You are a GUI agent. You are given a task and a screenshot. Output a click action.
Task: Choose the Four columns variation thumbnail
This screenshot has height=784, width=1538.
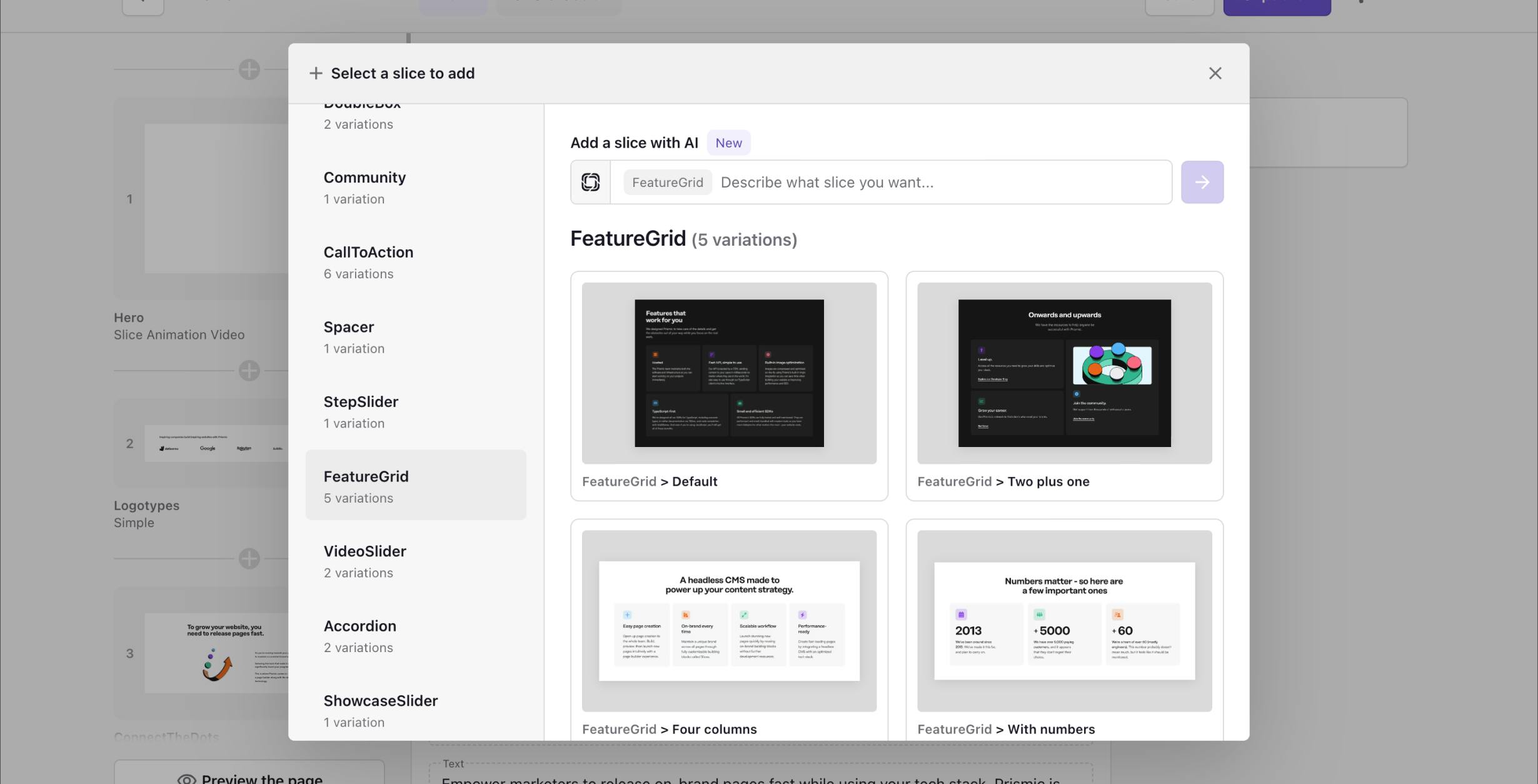(728, 620)
